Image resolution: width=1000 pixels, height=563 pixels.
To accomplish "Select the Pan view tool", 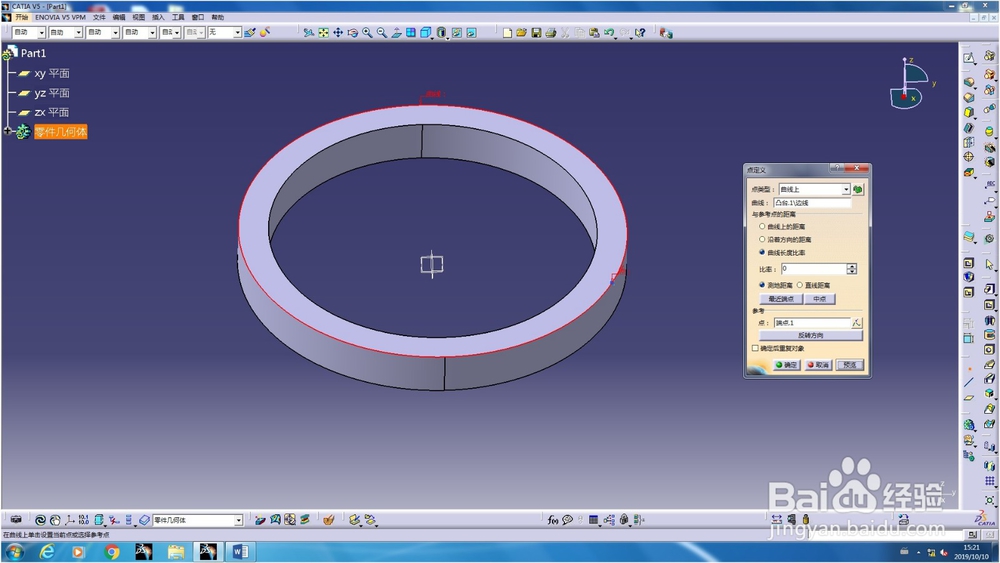I will pyautogui.click(x=338, y=33).
